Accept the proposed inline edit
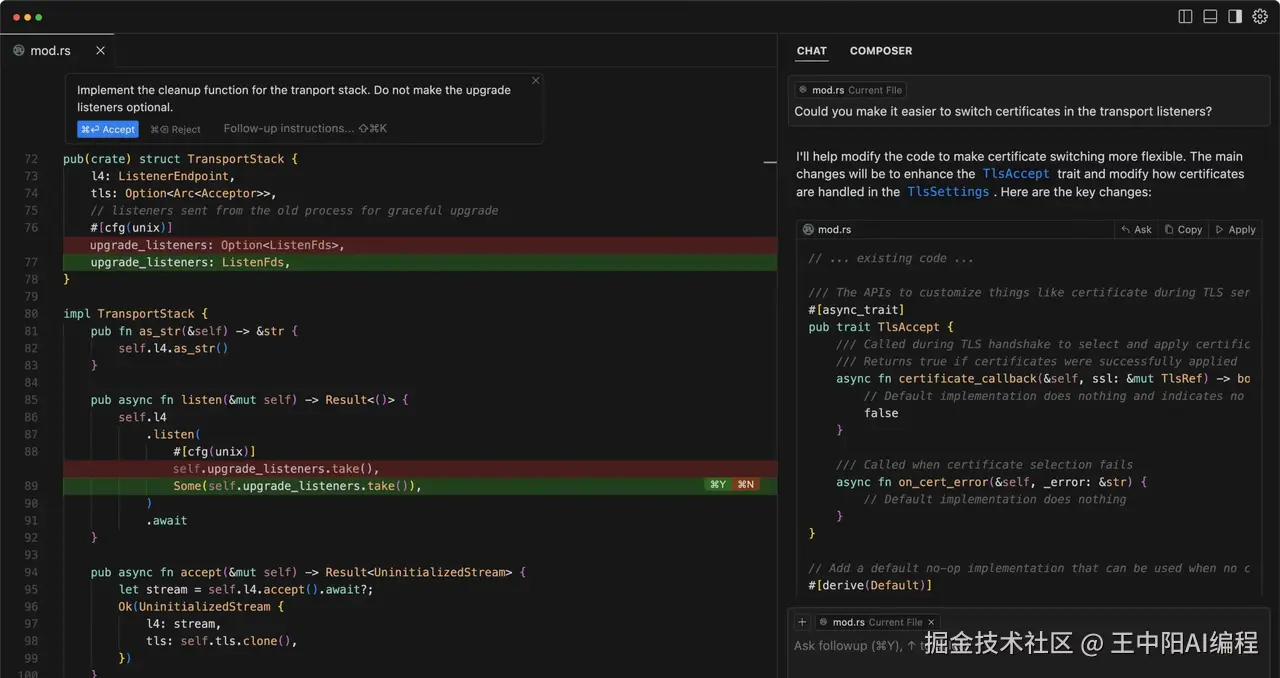1280x678 pixels. tap(108, 129)
